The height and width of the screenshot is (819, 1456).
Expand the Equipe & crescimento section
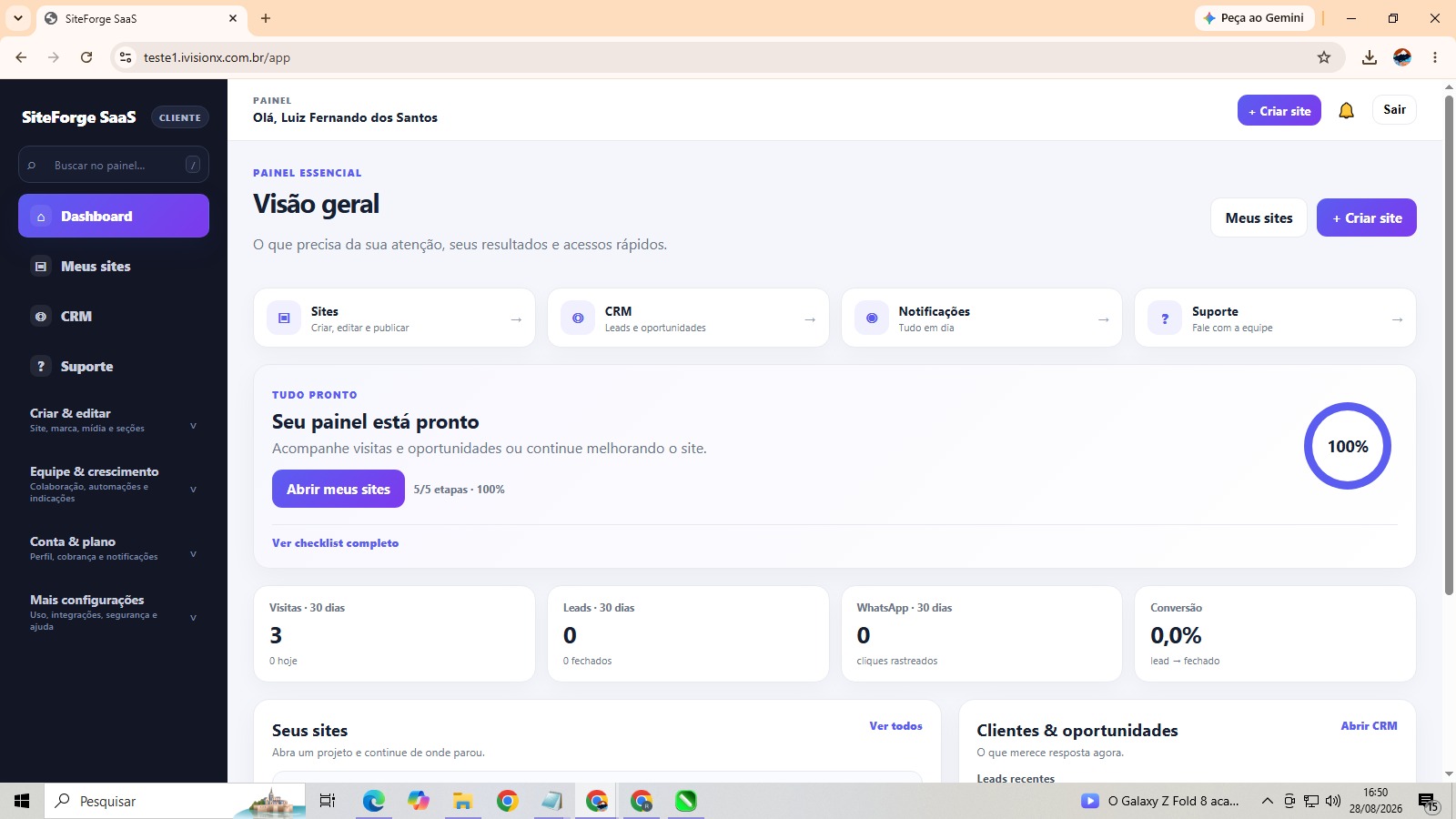[x=114, y=484]
